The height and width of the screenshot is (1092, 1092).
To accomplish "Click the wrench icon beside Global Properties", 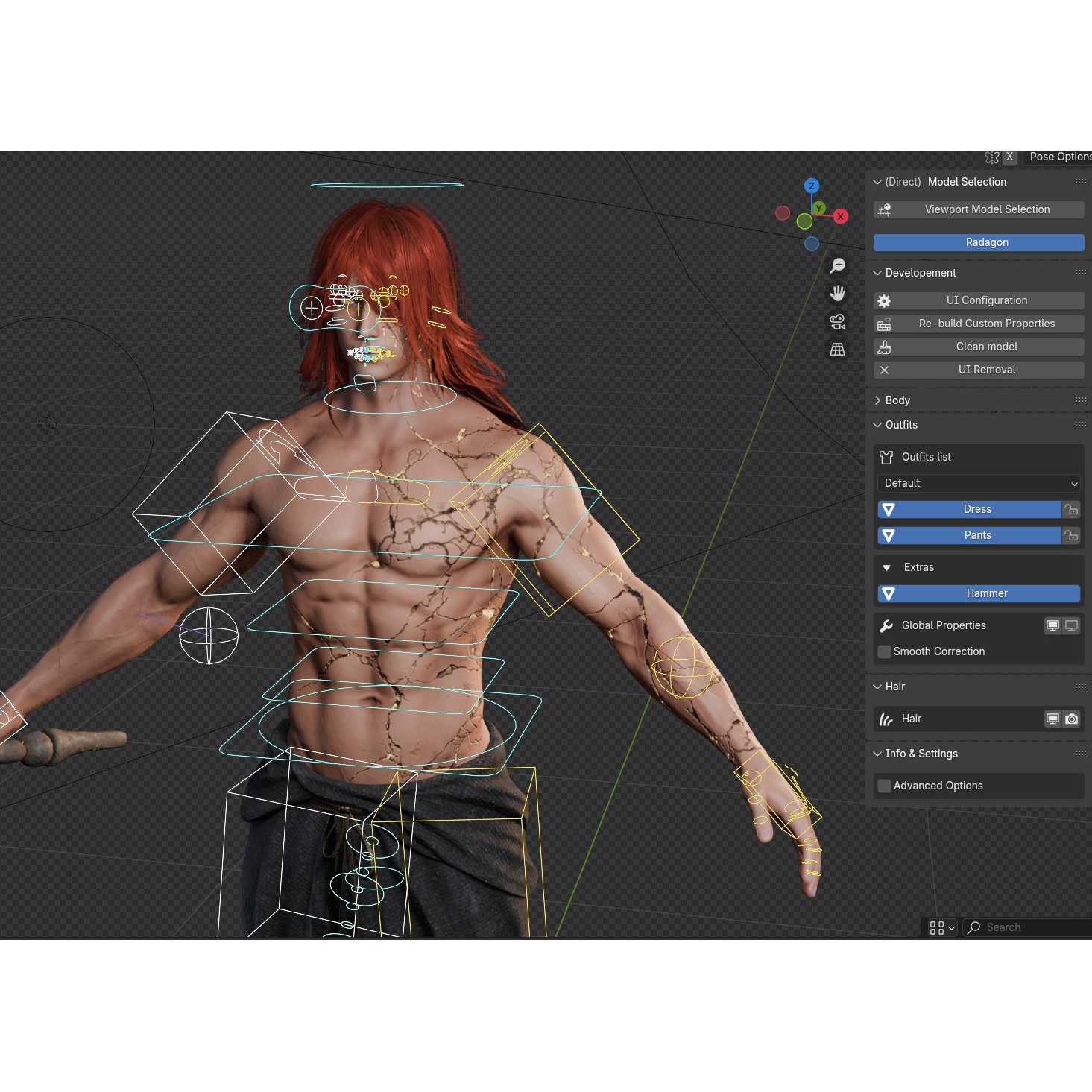I will [886, 625].
